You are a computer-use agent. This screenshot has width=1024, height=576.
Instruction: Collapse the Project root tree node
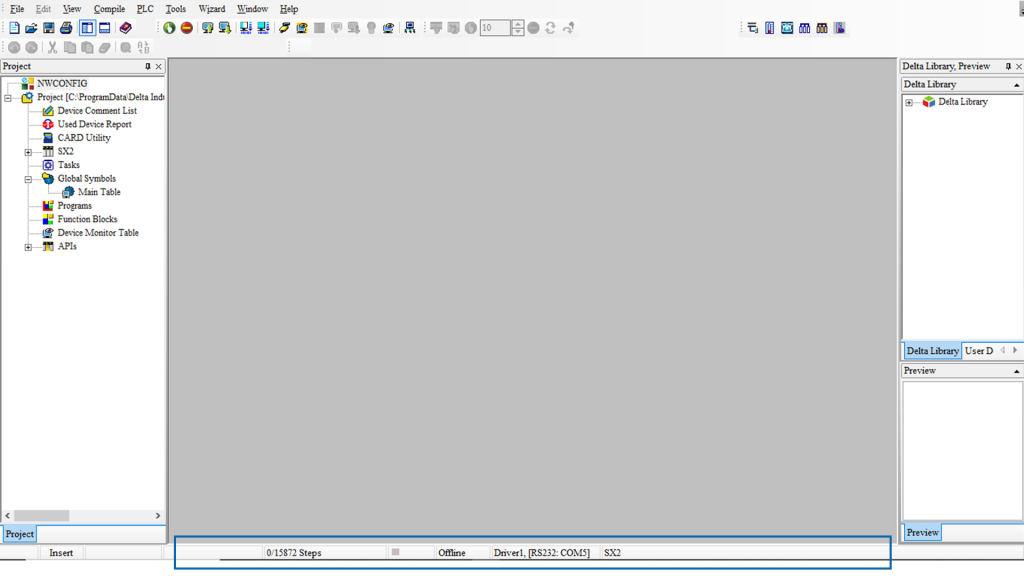pos(8,98)
